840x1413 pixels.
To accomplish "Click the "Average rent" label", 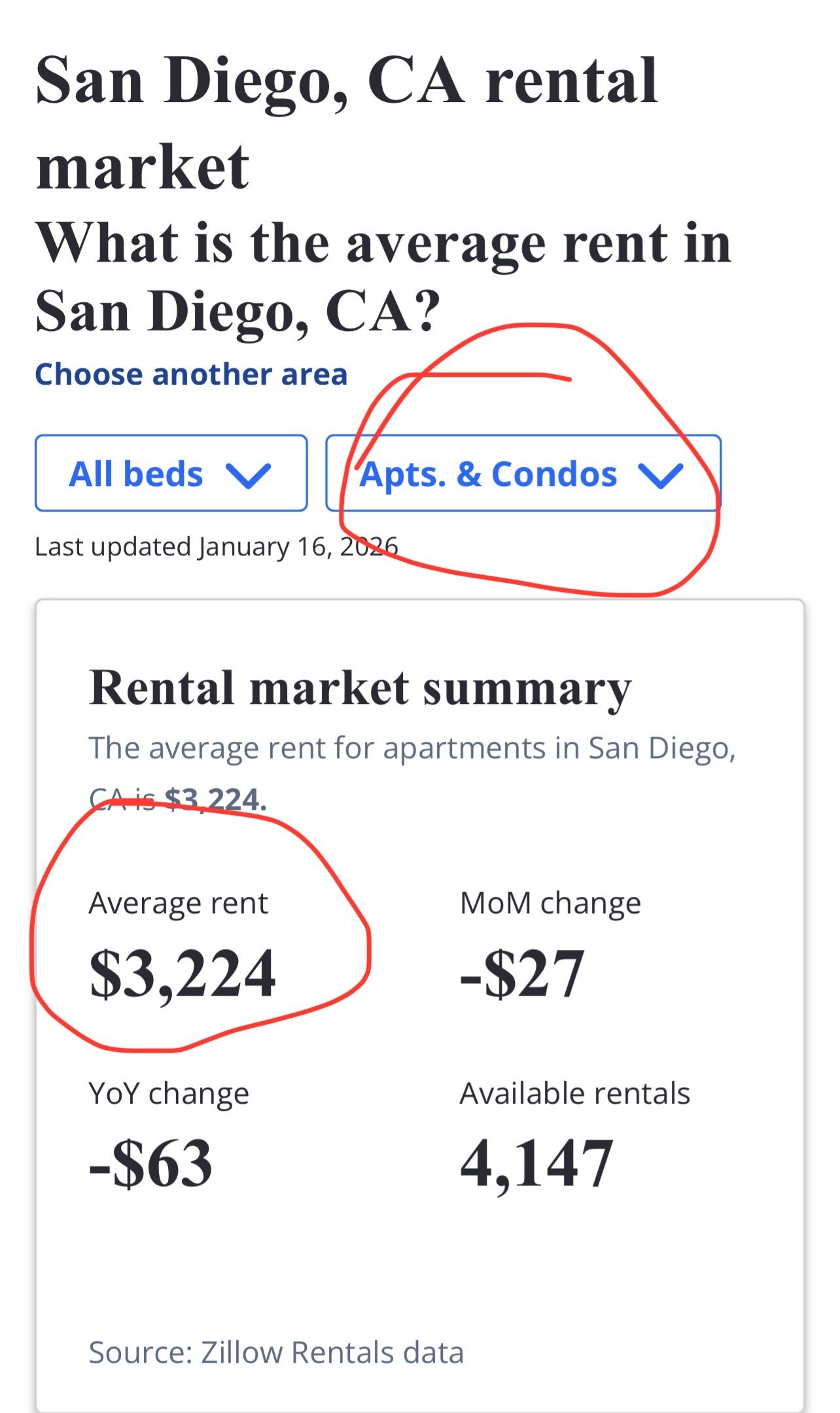I will pyautogui.click(x=178, y=903).
